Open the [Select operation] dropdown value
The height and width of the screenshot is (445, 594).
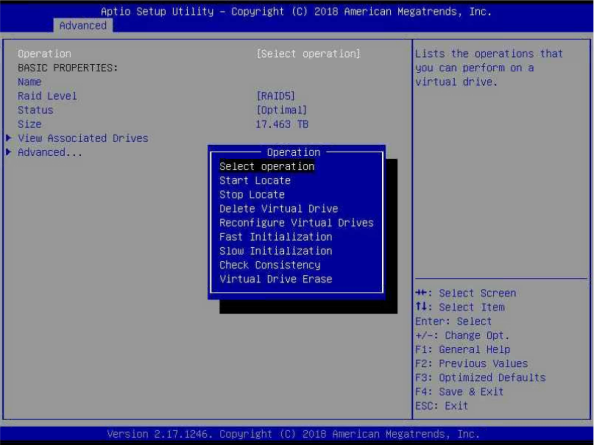click(308, 54)
